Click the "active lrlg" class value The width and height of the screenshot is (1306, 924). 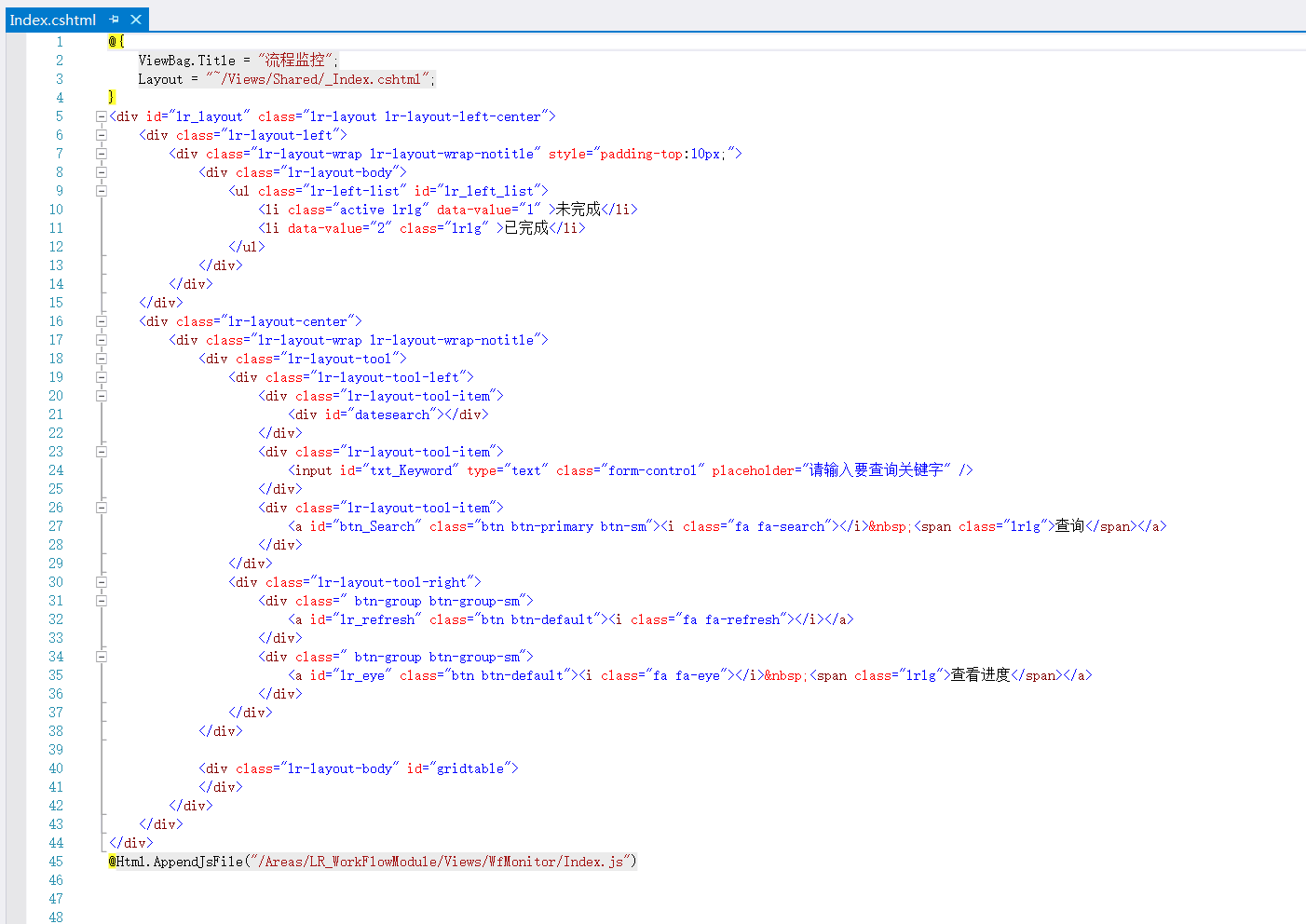(380, 210)
